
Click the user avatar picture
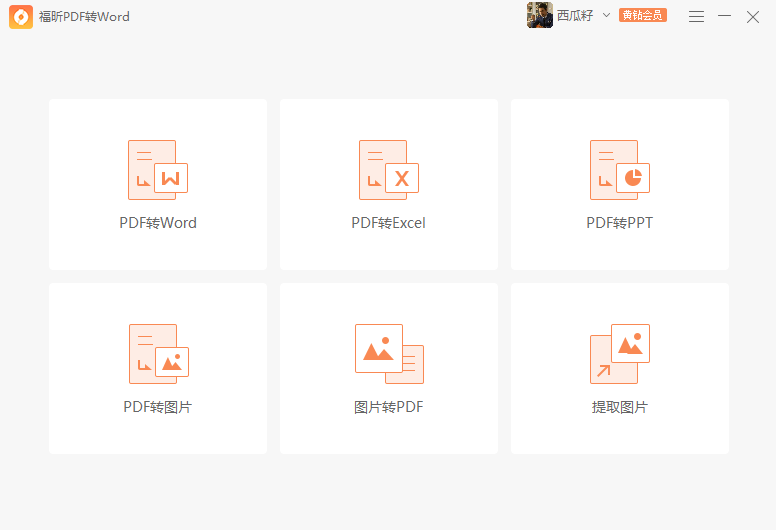(x=540, y=16)
